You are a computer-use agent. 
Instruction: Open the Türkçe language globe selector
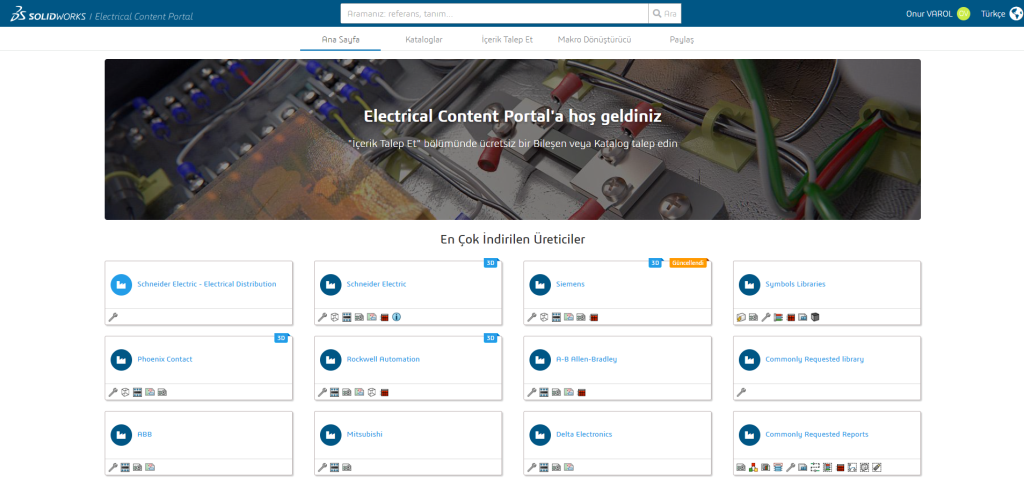1000,14
